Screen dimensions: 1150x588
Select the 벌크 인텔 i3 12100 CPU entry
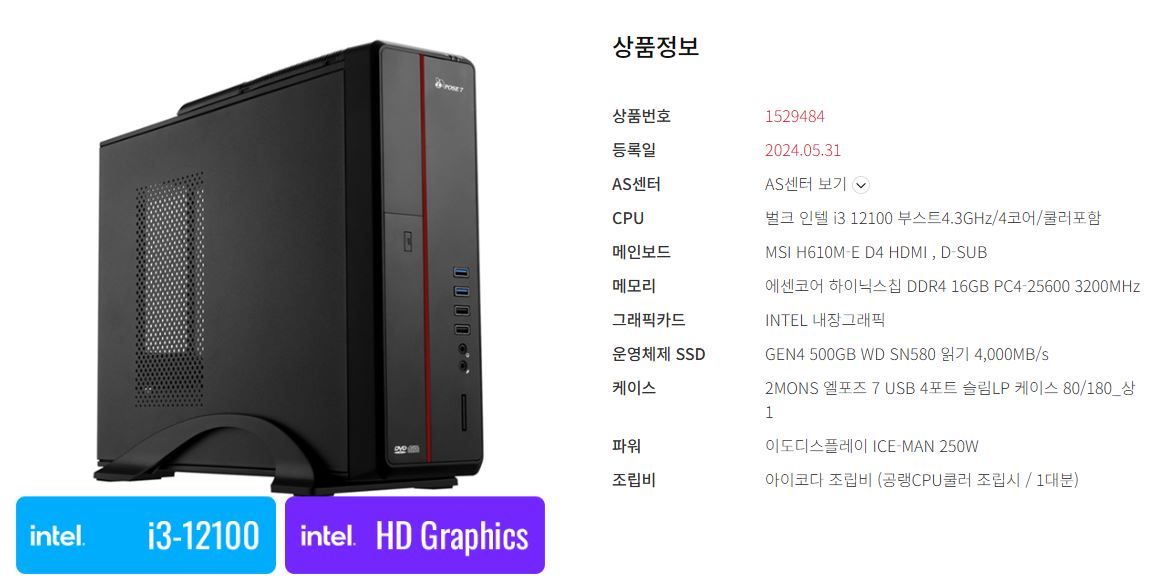click(x=932, y=218)
